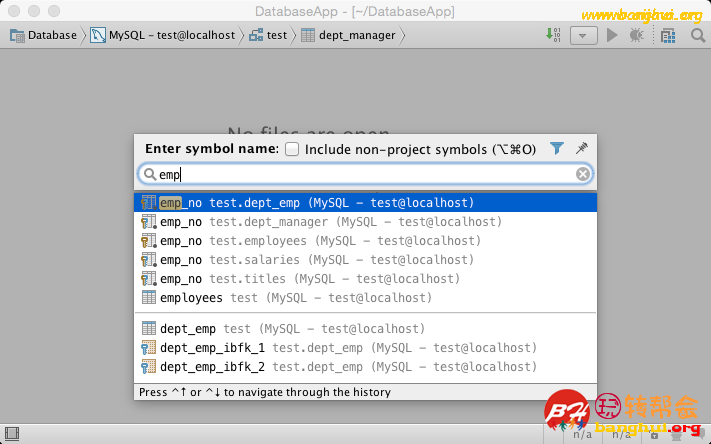The height and width of the screenshot is (444, 711).
Task: Click the key-column icon of test.dept_manager row
Action: pyautogui.click(x=149, y=222)
